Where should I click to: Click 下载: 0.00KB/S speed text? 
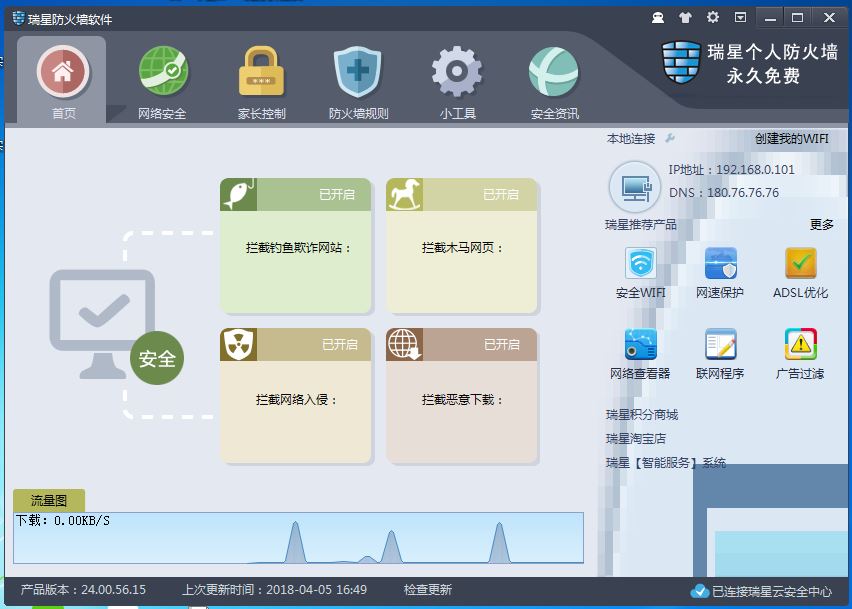[x=62, y=521]
